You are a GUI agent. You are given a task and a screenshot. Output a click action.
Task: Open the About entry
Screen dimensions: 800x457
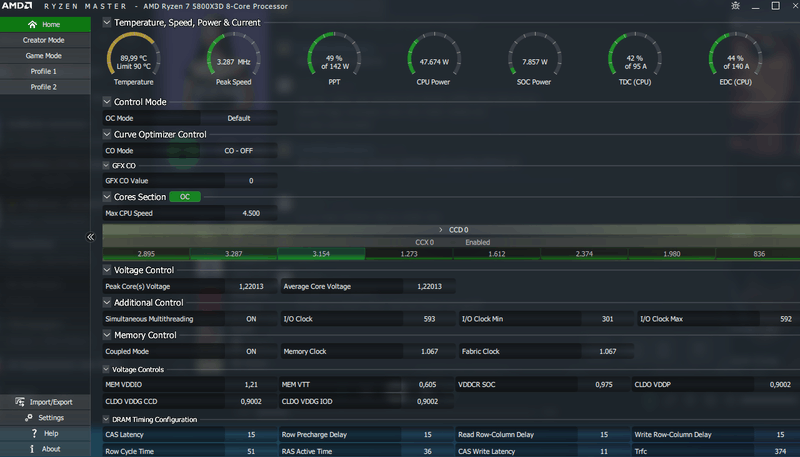45,449
